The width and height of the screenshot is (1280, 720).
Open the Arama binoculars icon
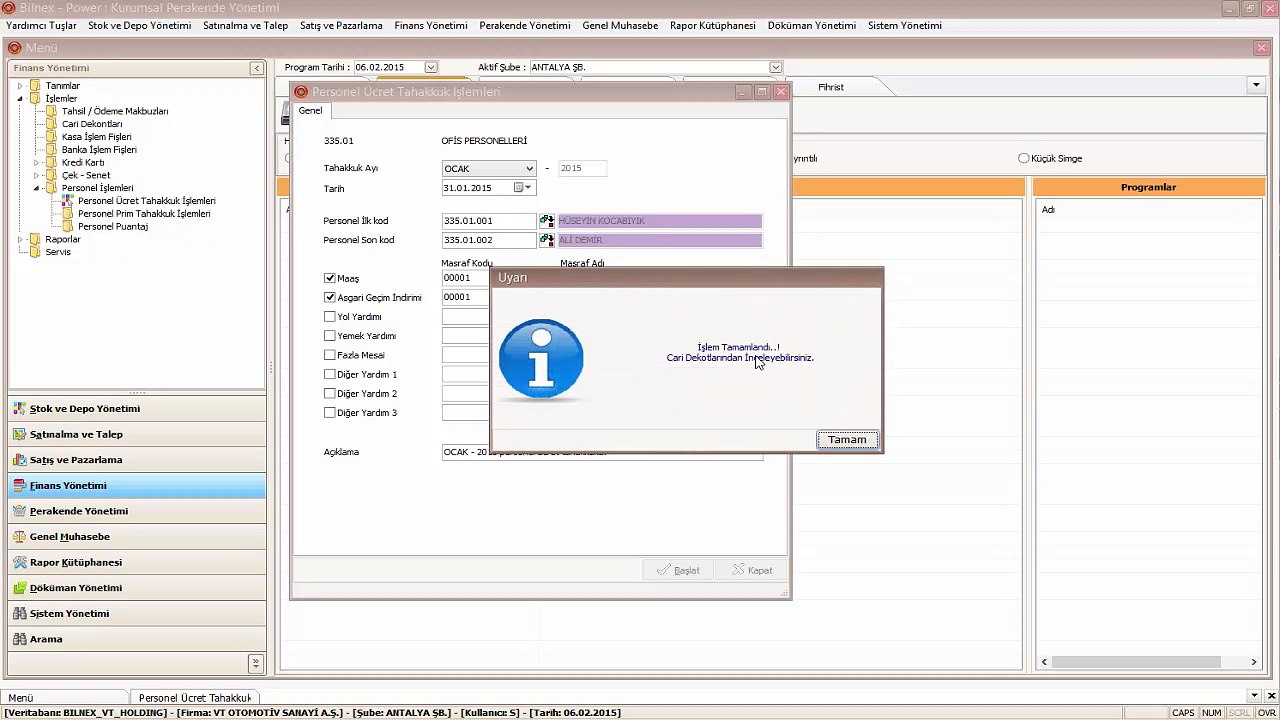coord(20,639)
